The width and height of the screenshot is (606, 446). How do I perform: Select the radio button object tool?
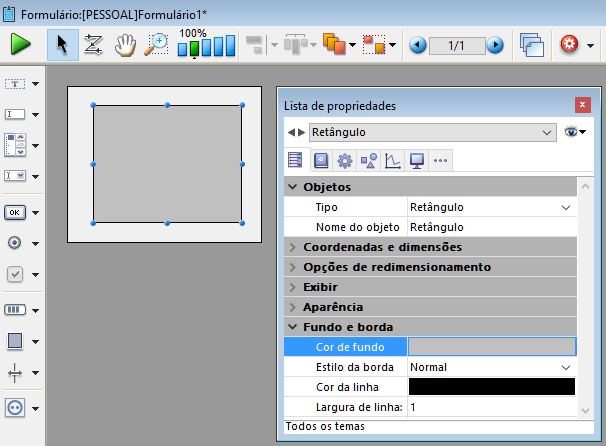point(15,243)
